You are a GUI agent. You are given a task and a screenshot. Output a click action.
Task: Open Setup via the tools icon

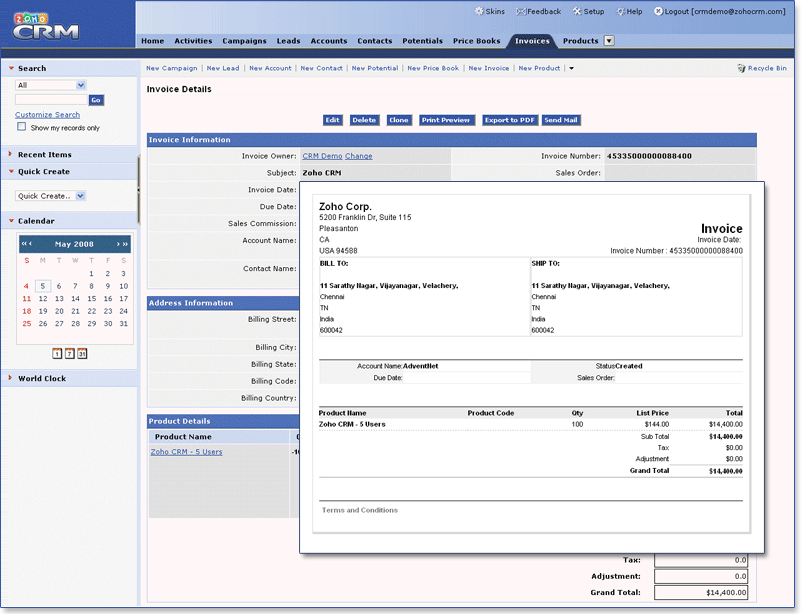[578, 12]
